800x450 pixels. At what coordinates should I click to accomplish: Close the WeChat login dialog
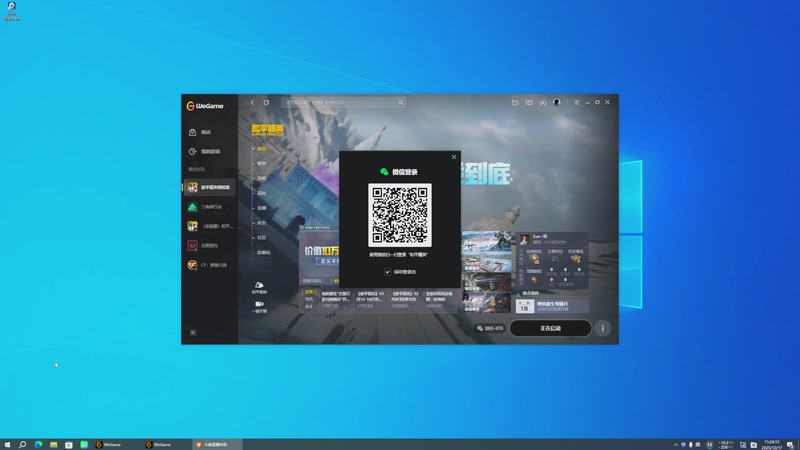(x=454, y=157)
